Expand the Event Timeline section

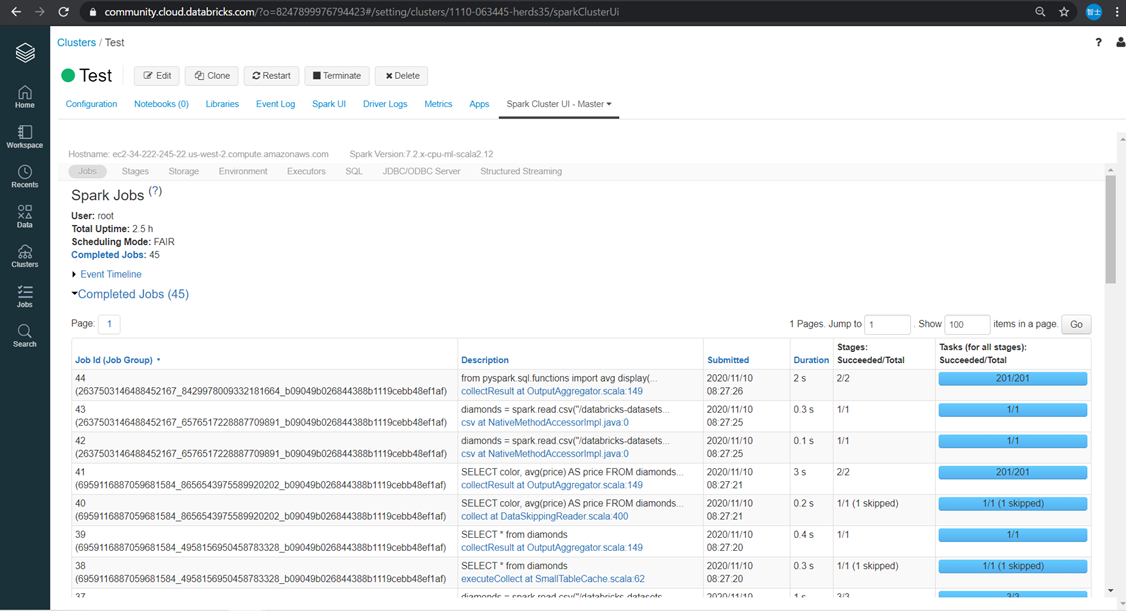(x=106, y=274)
